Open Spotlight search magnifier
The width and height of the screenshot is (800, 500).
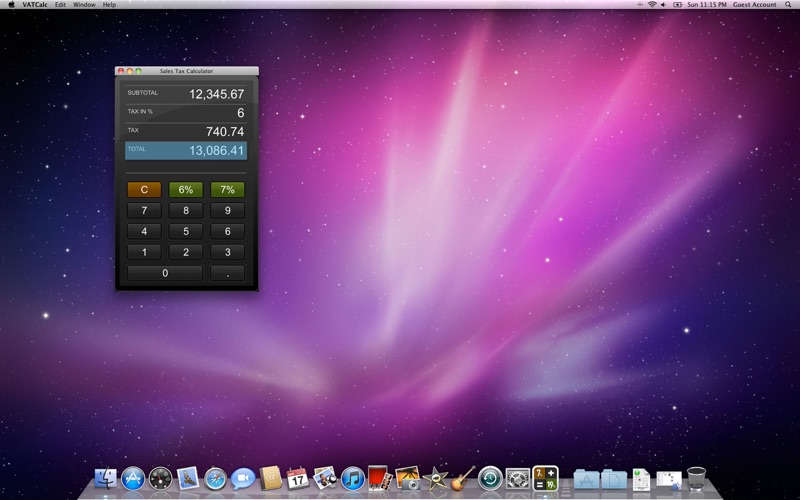(788, 5)
